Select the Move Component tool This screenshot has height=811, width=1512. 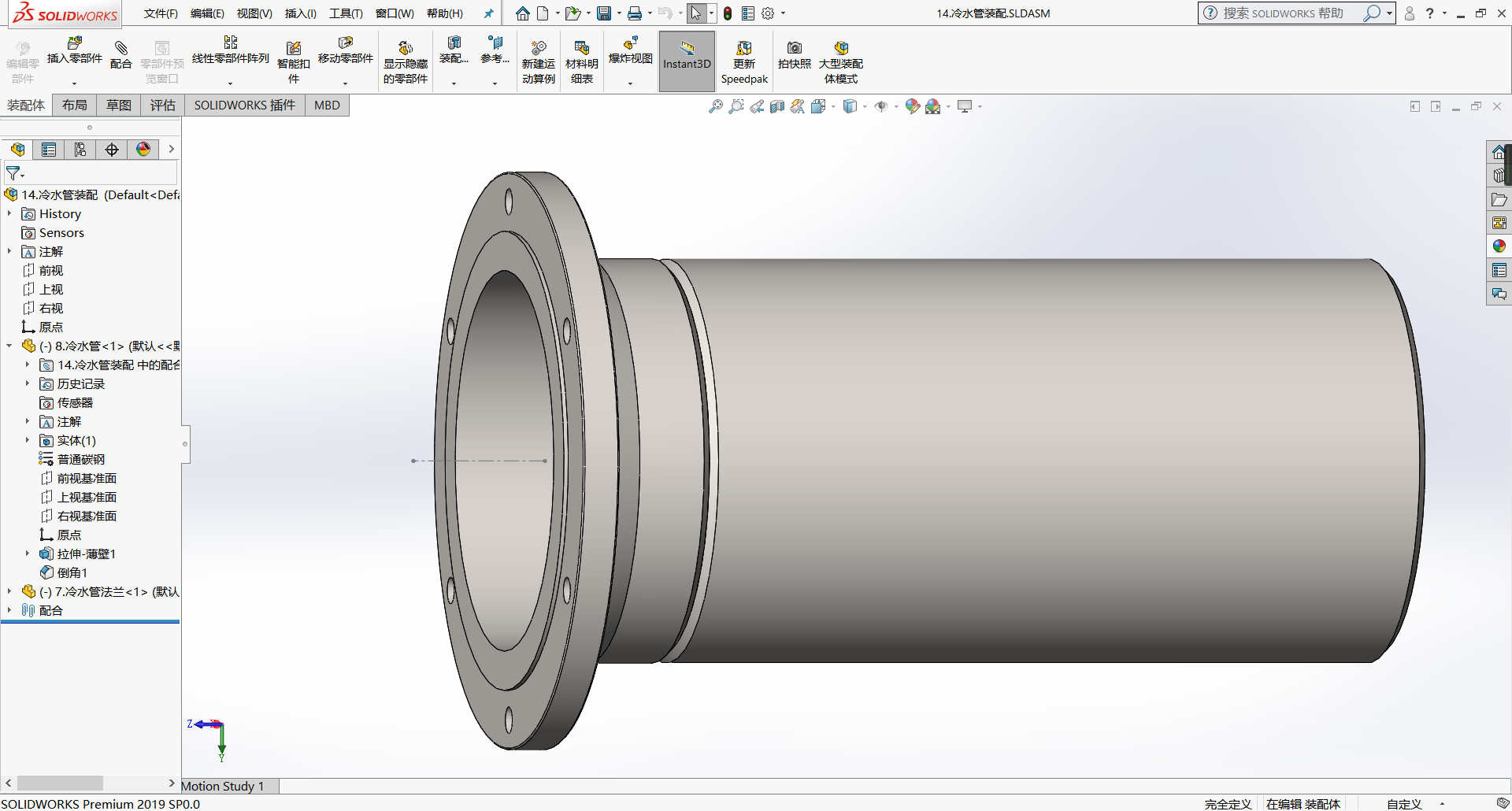[x=346, y=52]
